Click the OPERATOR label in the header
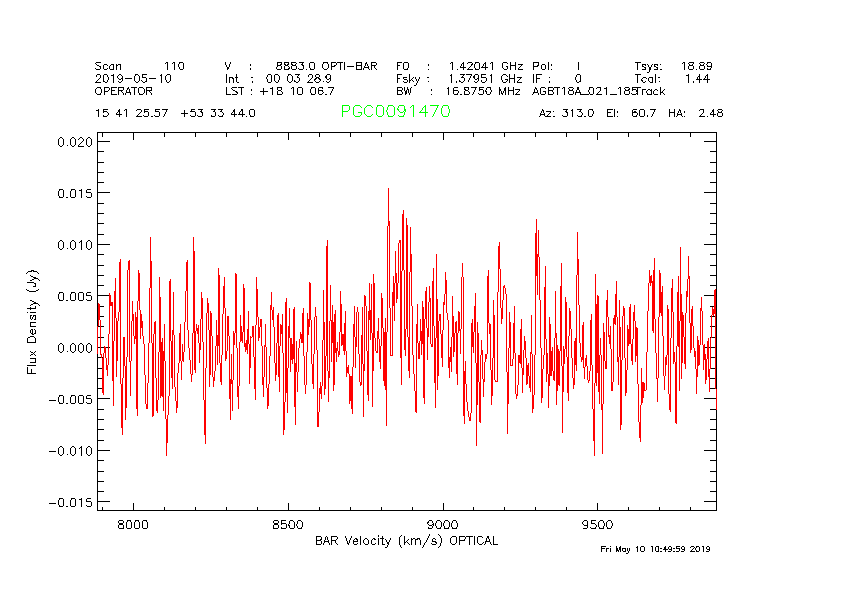The image size is (842, 595). point(125,90)
